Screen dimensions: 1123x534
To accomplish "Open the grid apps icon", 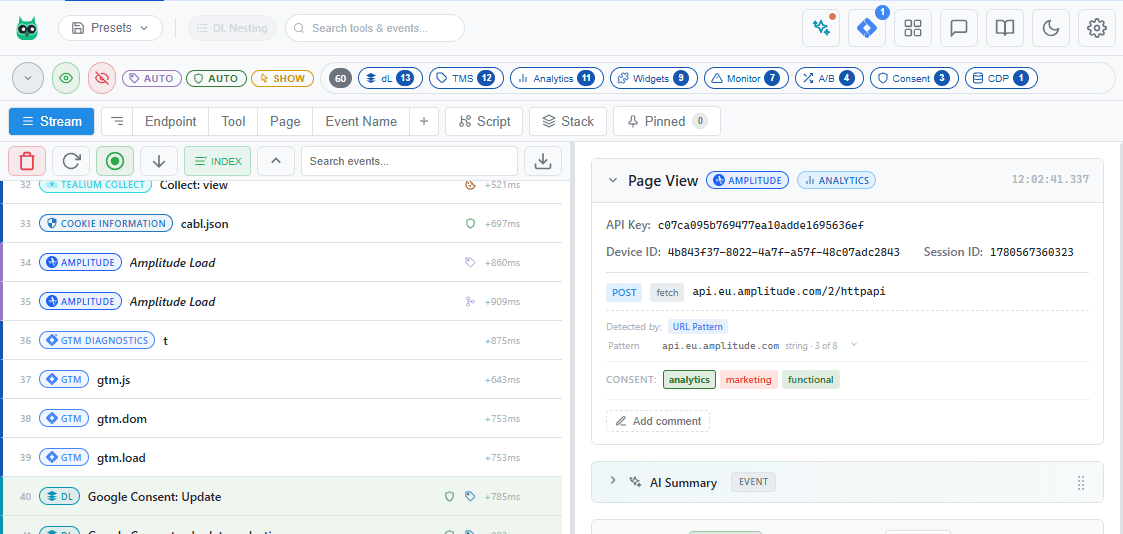I will tap(913, 28).
